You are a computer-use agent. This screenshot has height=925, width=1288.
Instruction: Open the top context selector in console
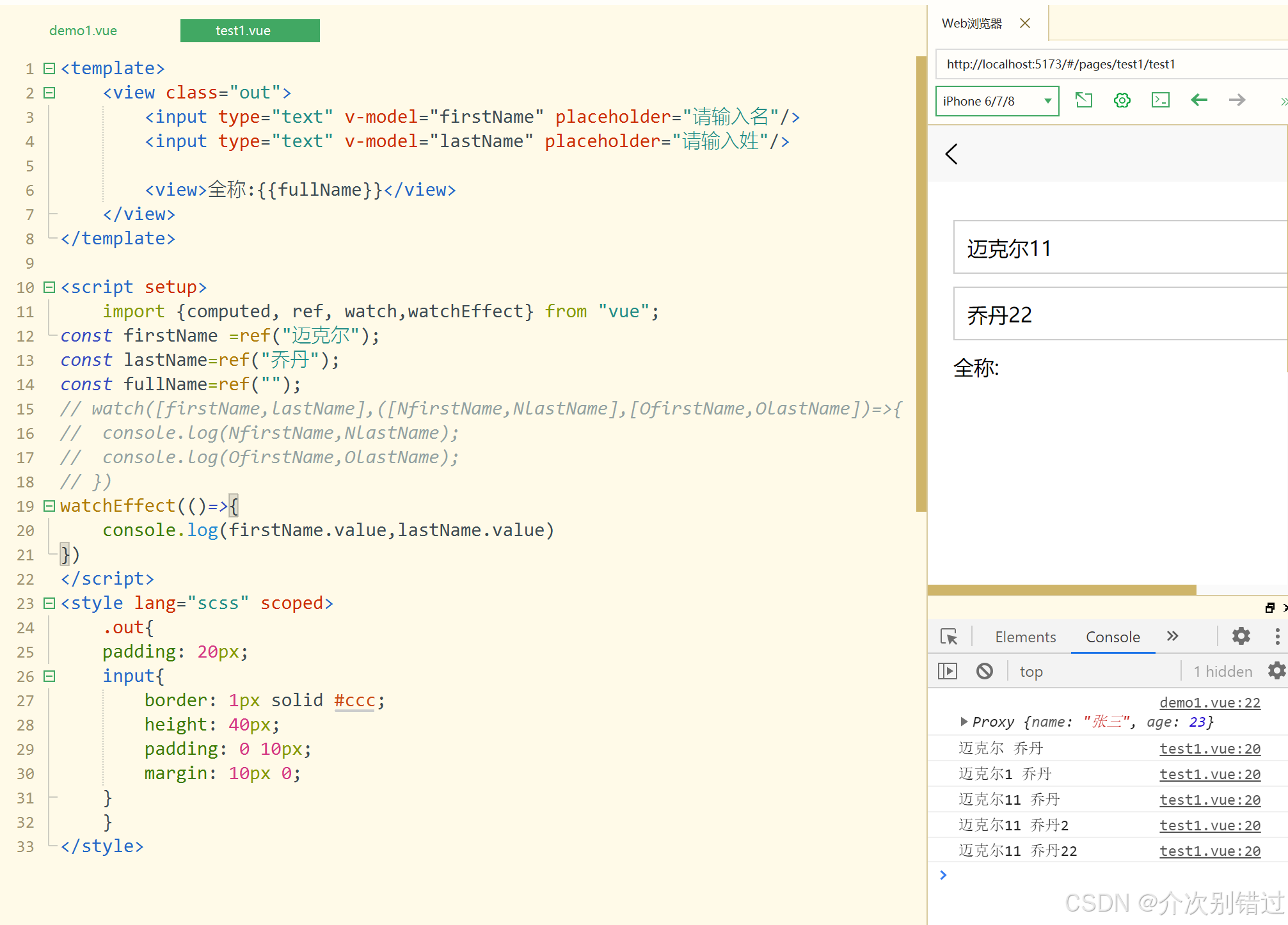click(x=1031, y=672)
